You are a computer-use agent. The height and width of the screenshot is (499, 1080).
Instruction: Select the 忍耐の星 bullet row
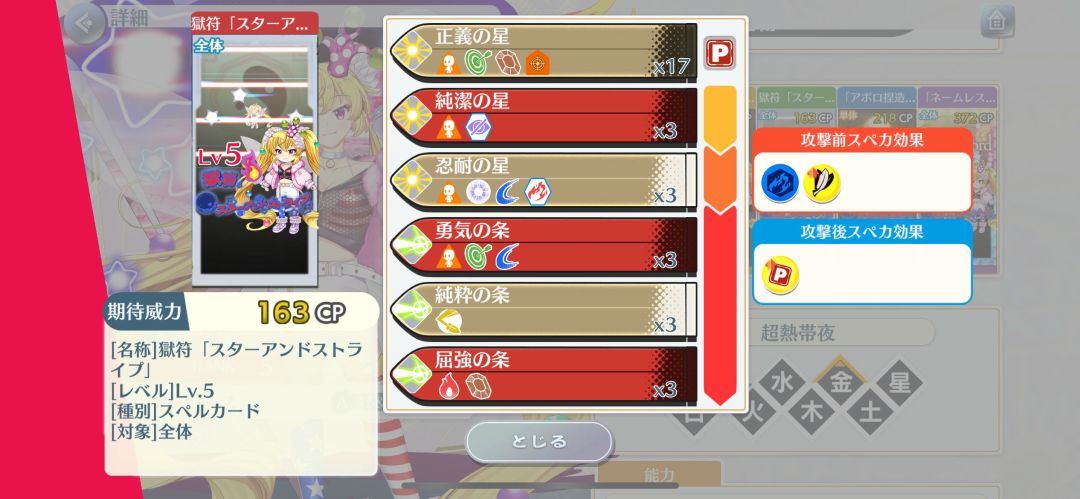[x=544, y=181]
